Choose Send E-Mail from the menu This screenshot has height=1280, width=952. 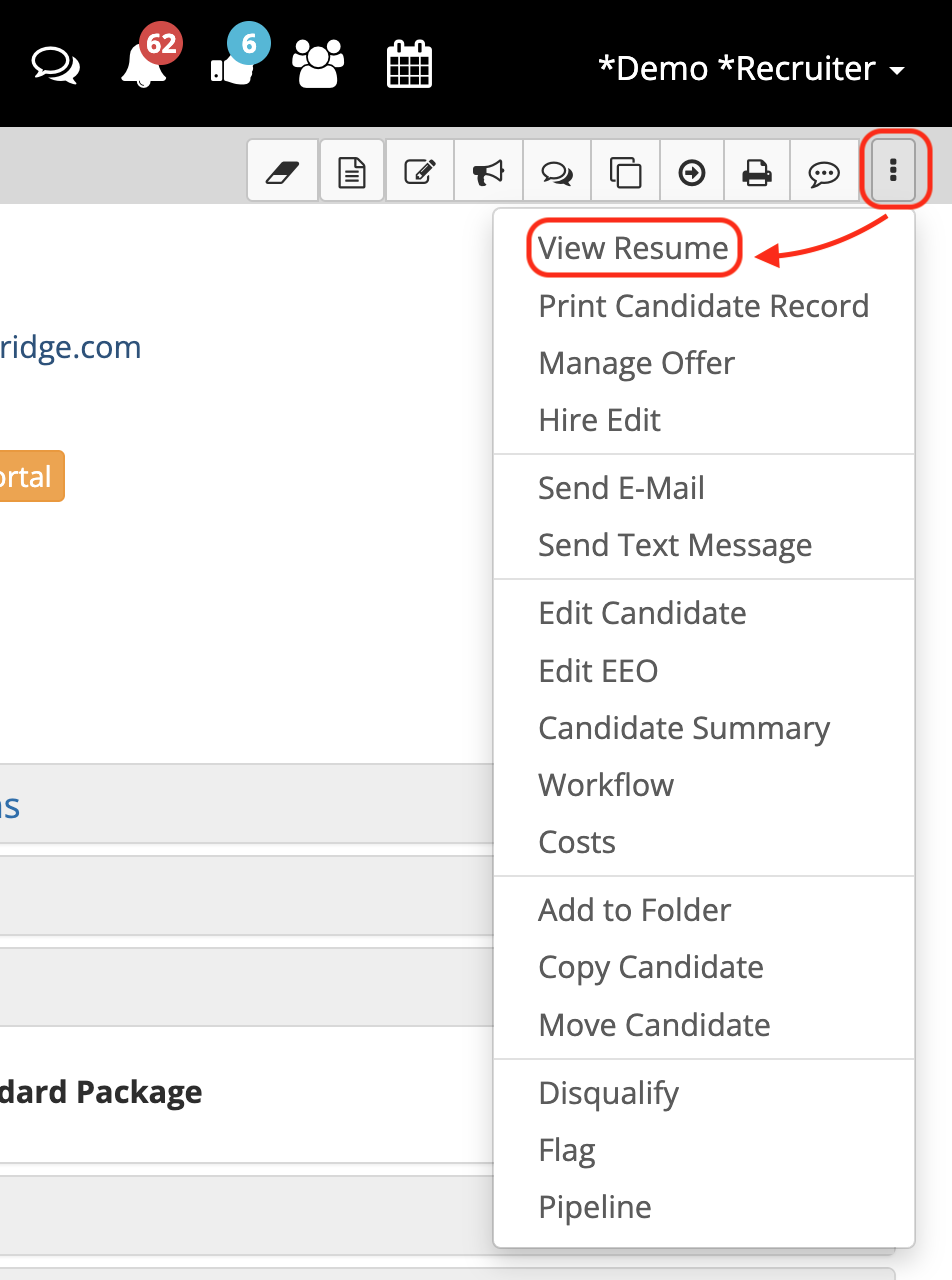click(x=621, y=487)
